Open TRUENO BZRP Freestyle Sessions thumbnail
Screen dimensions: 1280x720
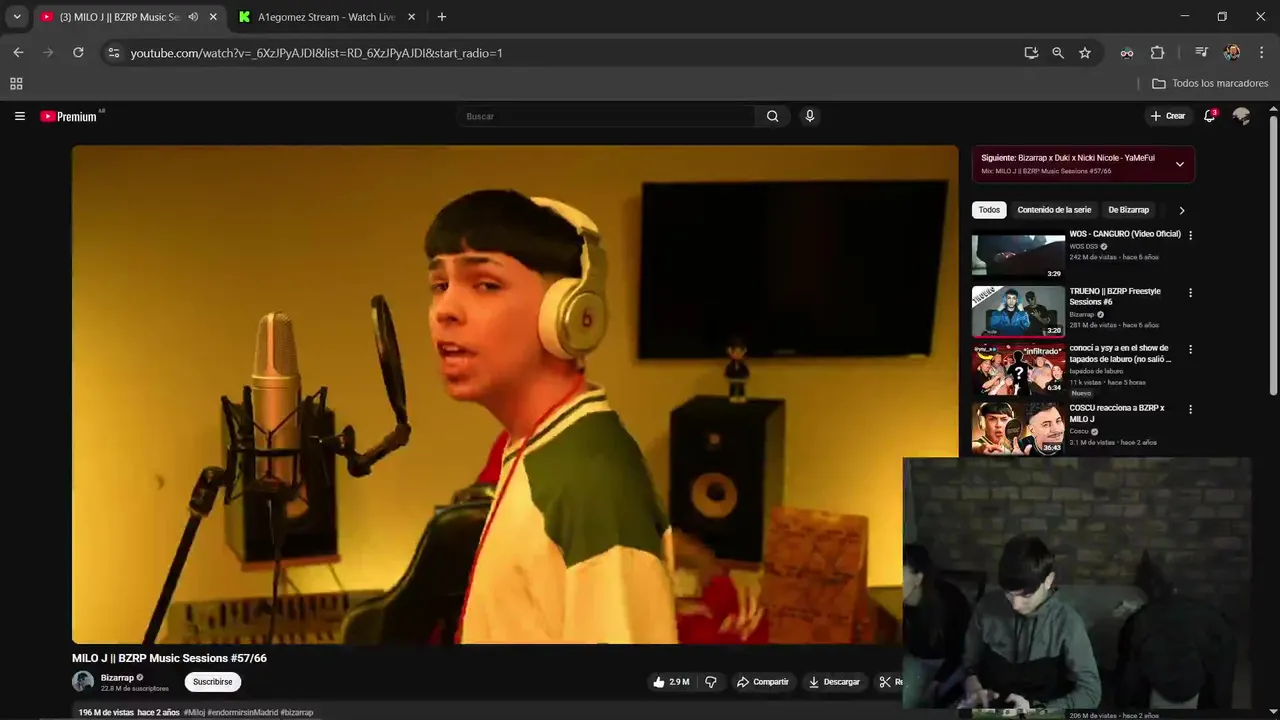(1018, 312)
